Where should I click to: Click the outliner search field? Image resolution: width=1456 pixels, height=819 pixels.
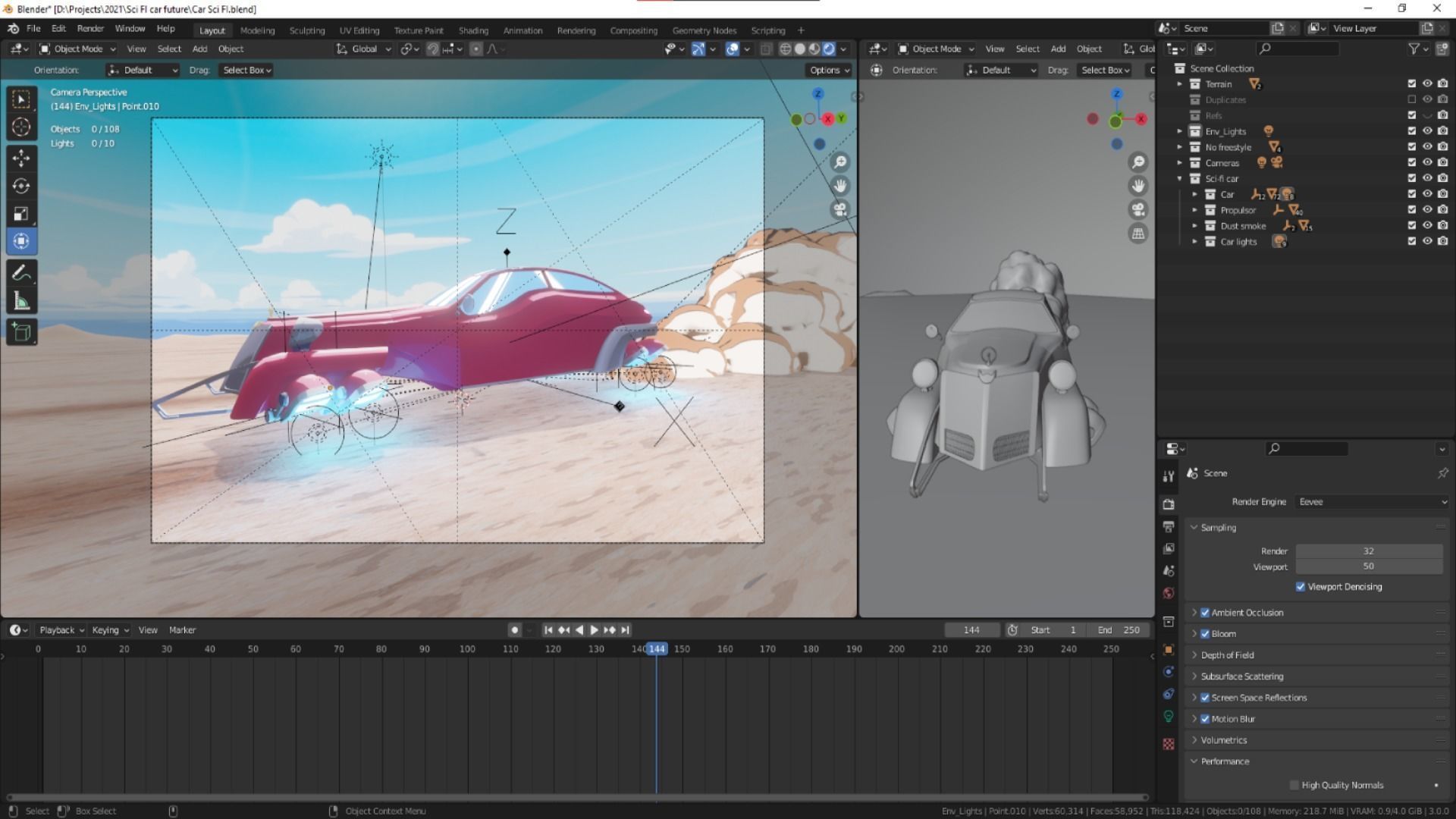click(x=1297, y=49)
